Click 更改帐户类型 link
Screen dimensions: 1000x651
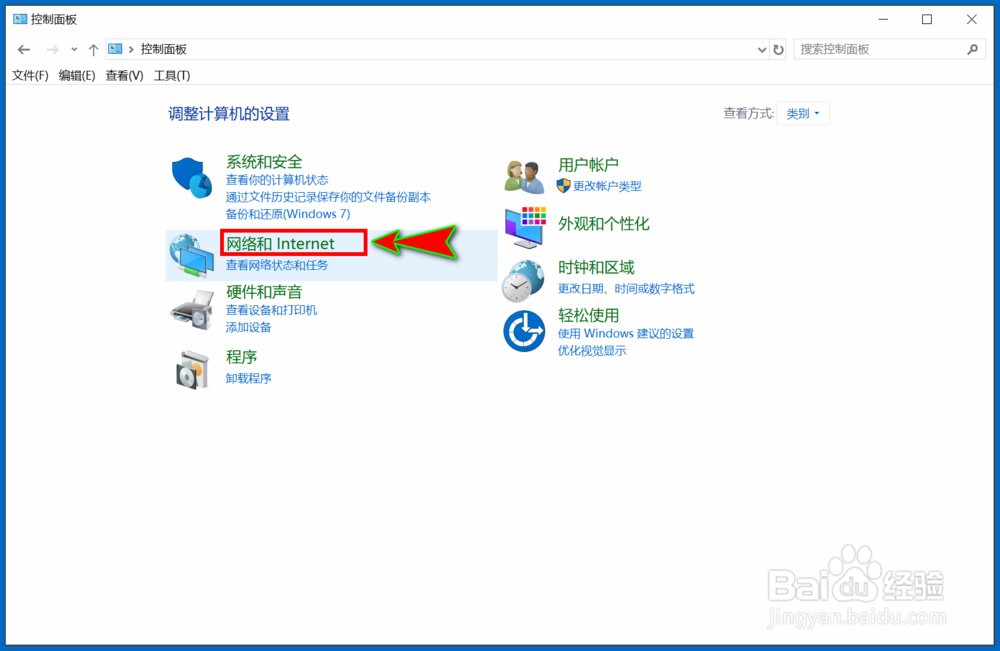607,186
